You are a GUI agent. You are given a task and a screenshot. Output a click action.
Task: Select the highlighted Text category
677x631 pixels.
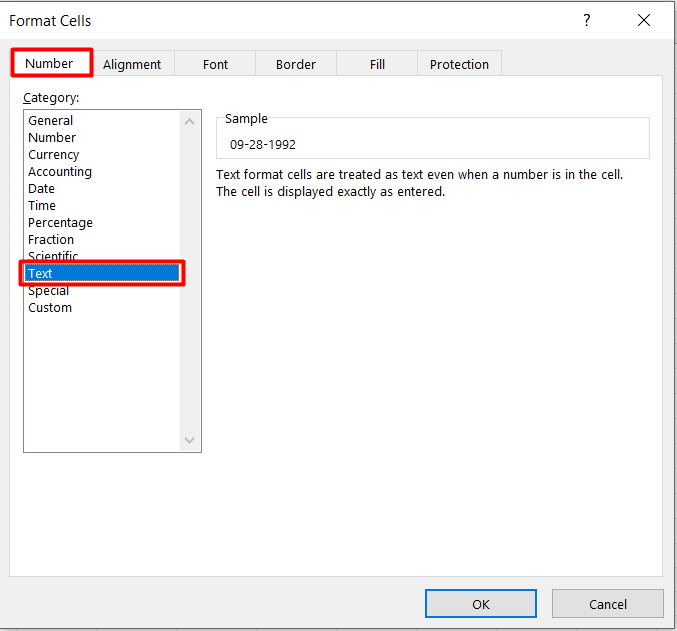coord(102,273)
